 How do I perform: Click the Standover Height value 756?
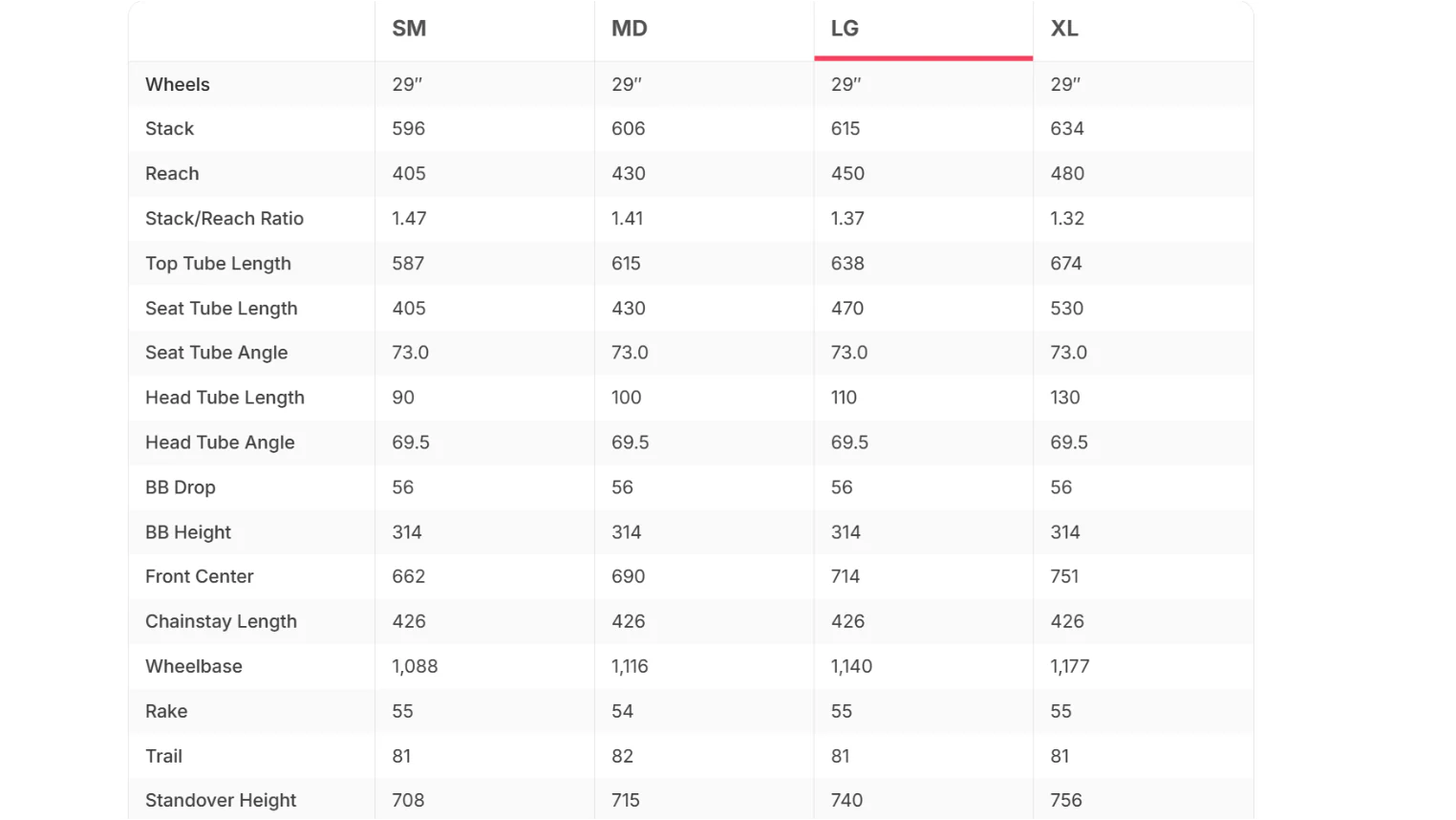[x=1066, y=800]
